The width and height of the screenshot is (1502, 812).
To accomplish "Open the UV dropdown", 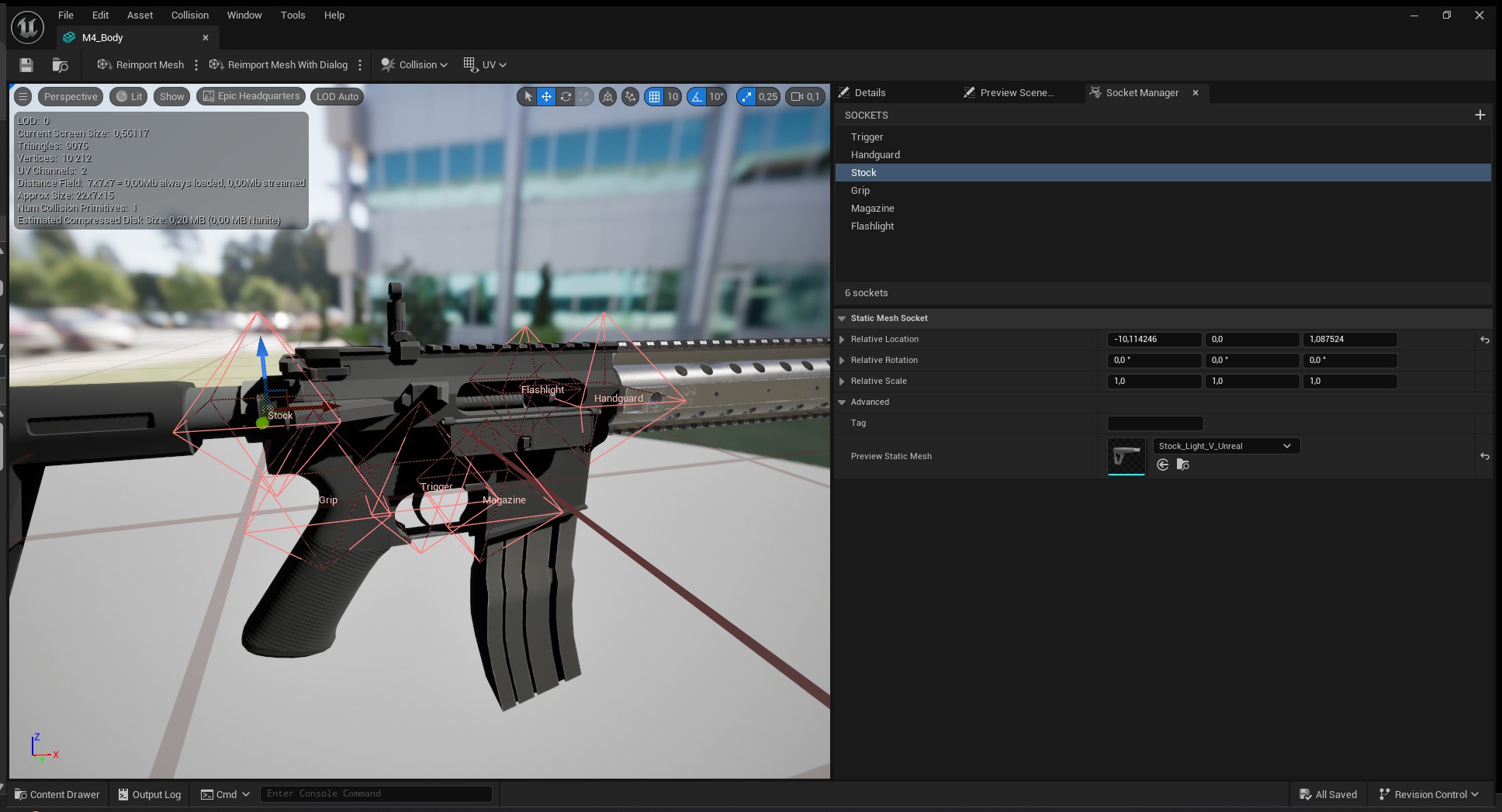I will pyautogui.click(x=485, y=65).
